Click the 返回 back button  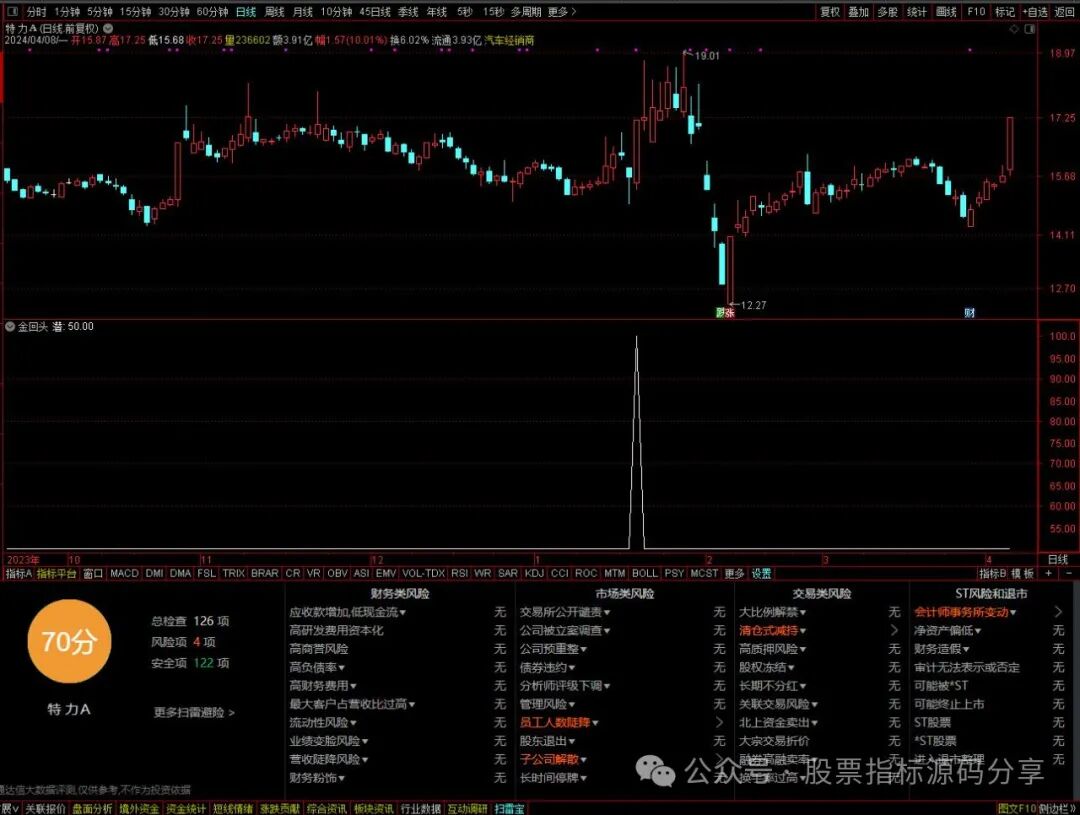pos(1065,12)
